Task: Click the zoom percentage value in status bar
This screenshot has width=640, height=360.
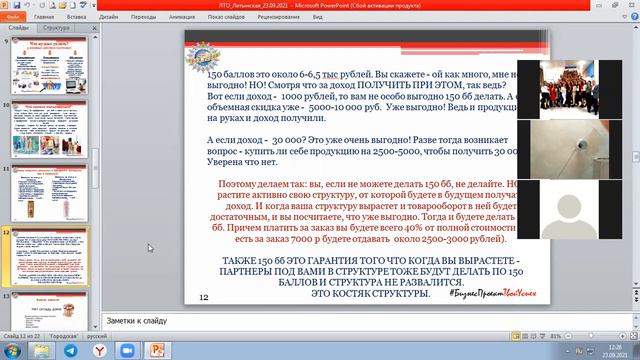Action: [x=556, y=336]
